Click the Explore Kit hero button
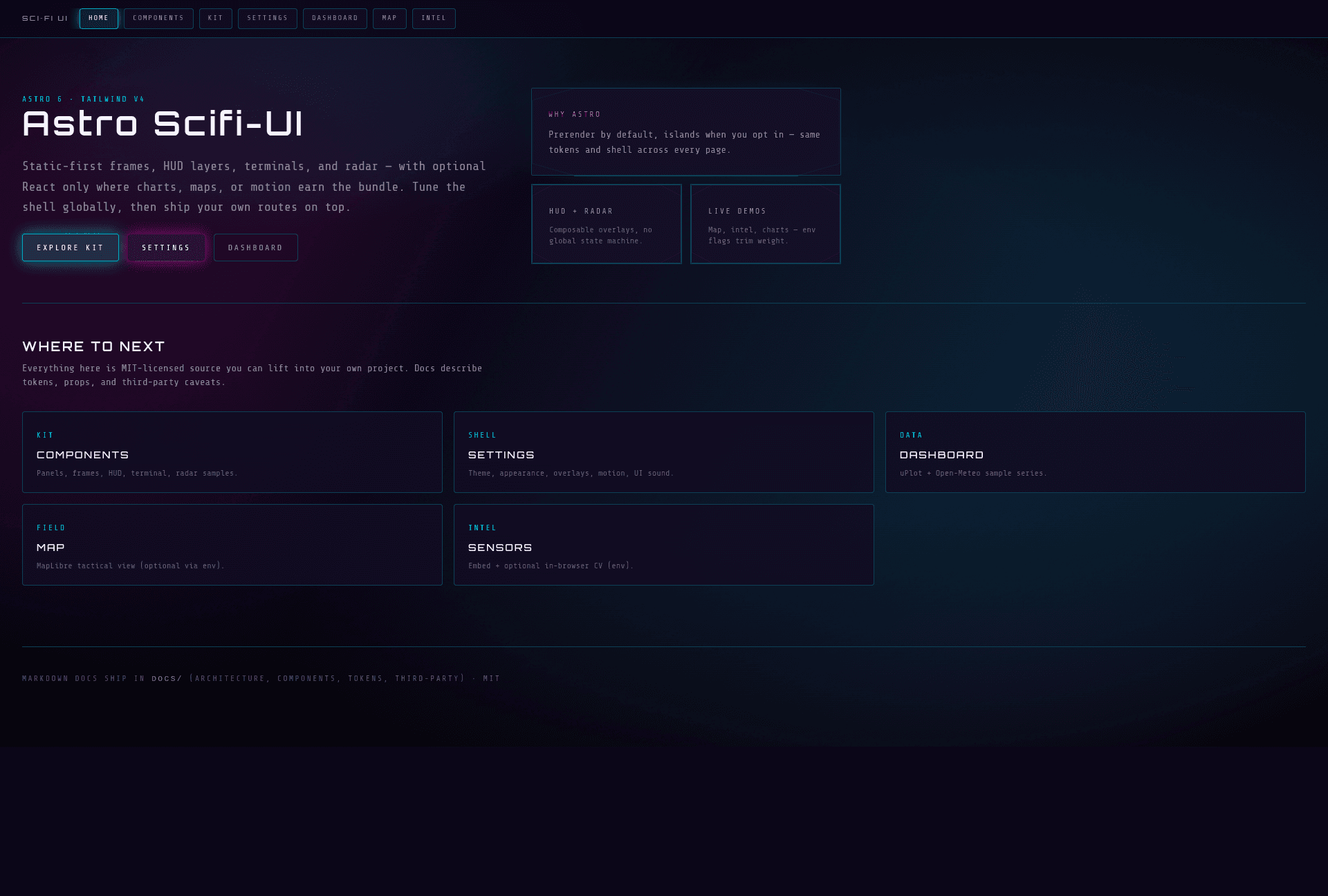The height and width of the screenshot is (896, 1328). tap(71, 248)
